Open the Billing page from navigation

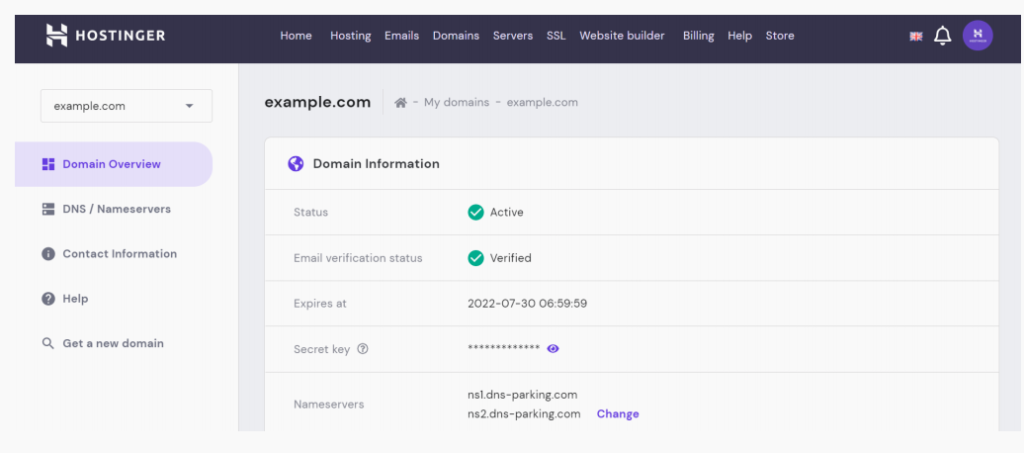click(x=698, y=36)
